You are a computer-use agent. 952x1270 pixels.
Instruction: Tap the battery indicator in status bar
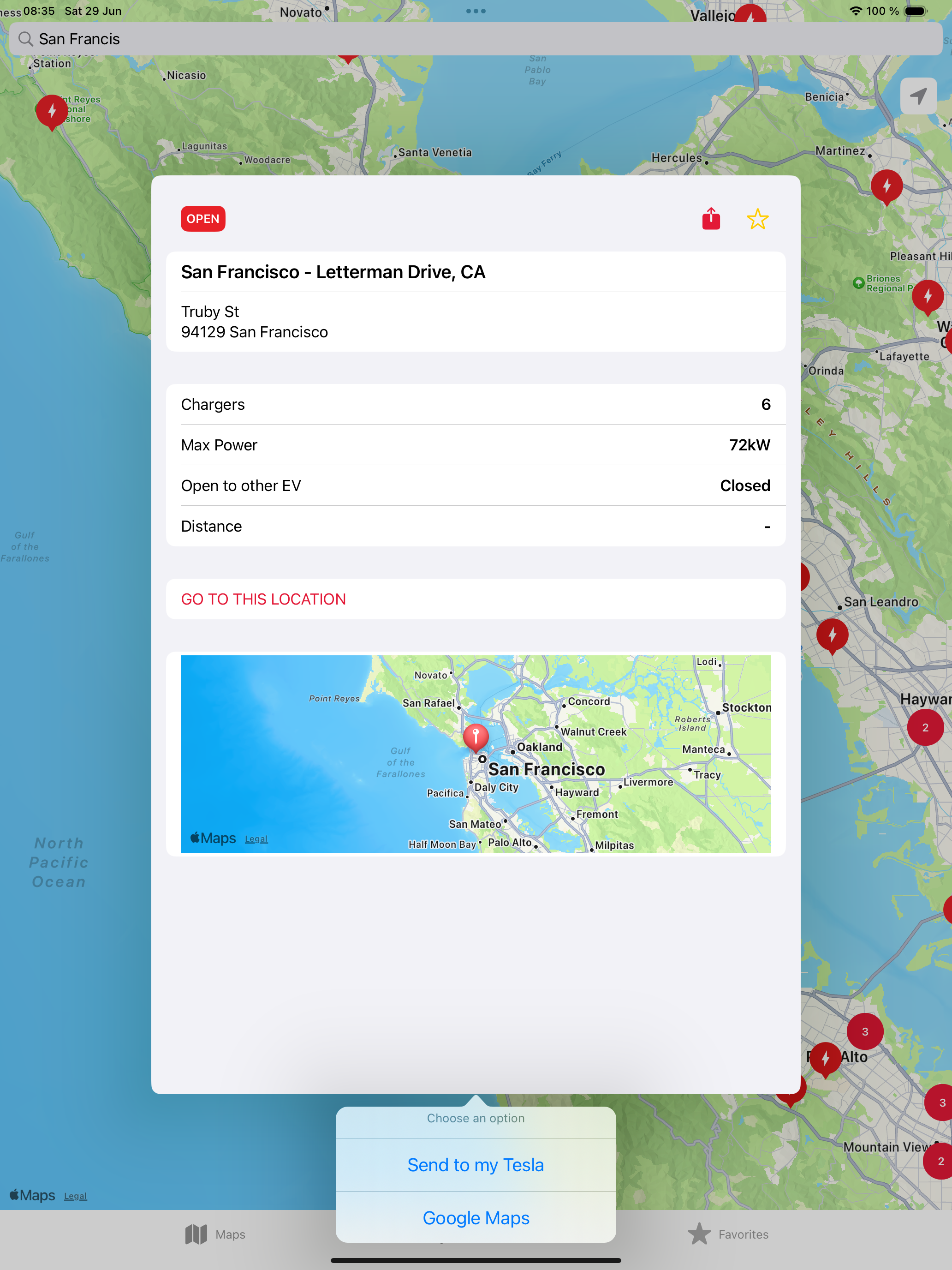(x=916, y=11)
